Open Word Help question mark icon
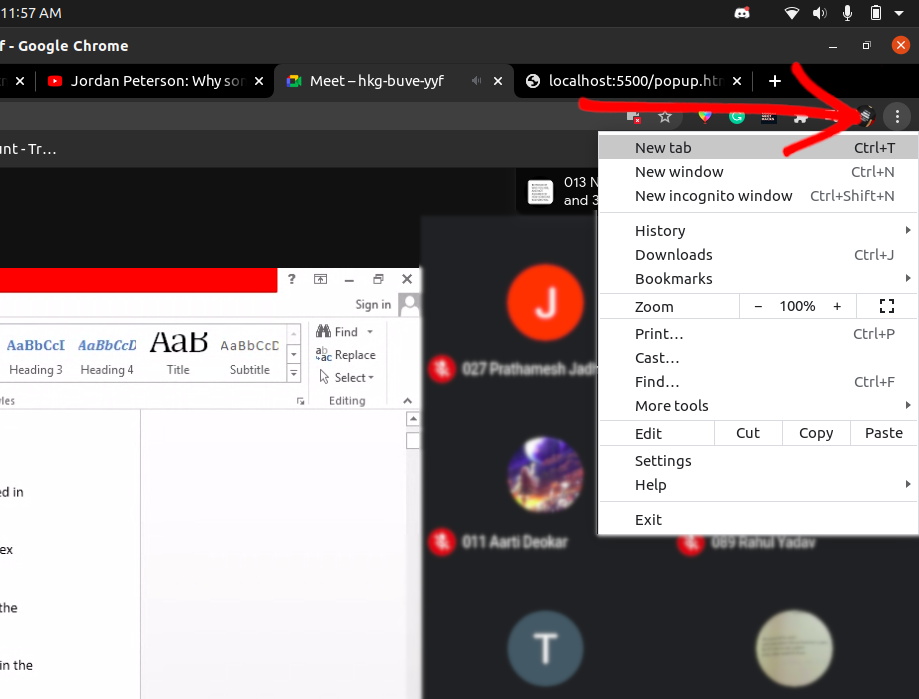This screenshot has height=699, width=919. 291,279
